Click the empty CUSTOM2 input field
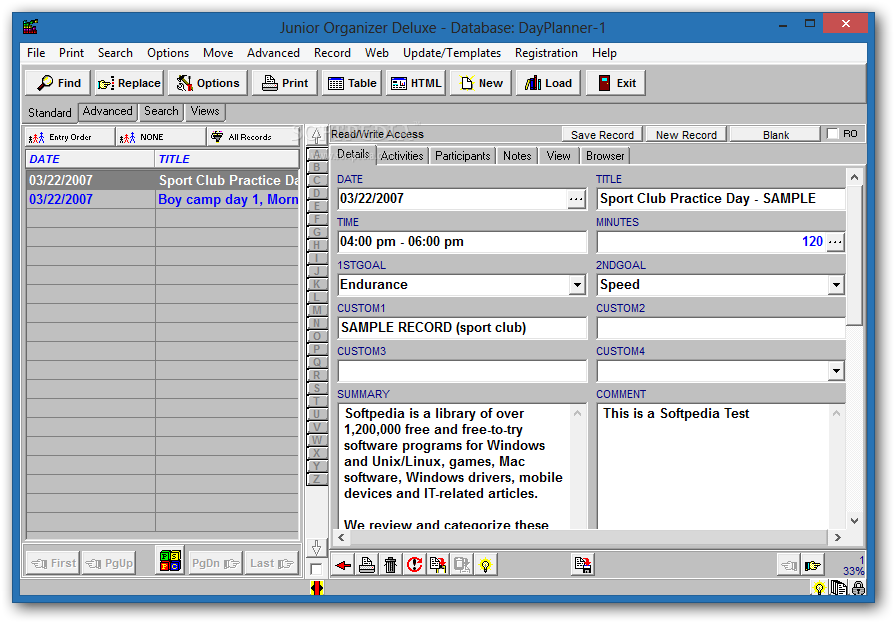Viewport: 895px width, 623px height. [720, 328]
